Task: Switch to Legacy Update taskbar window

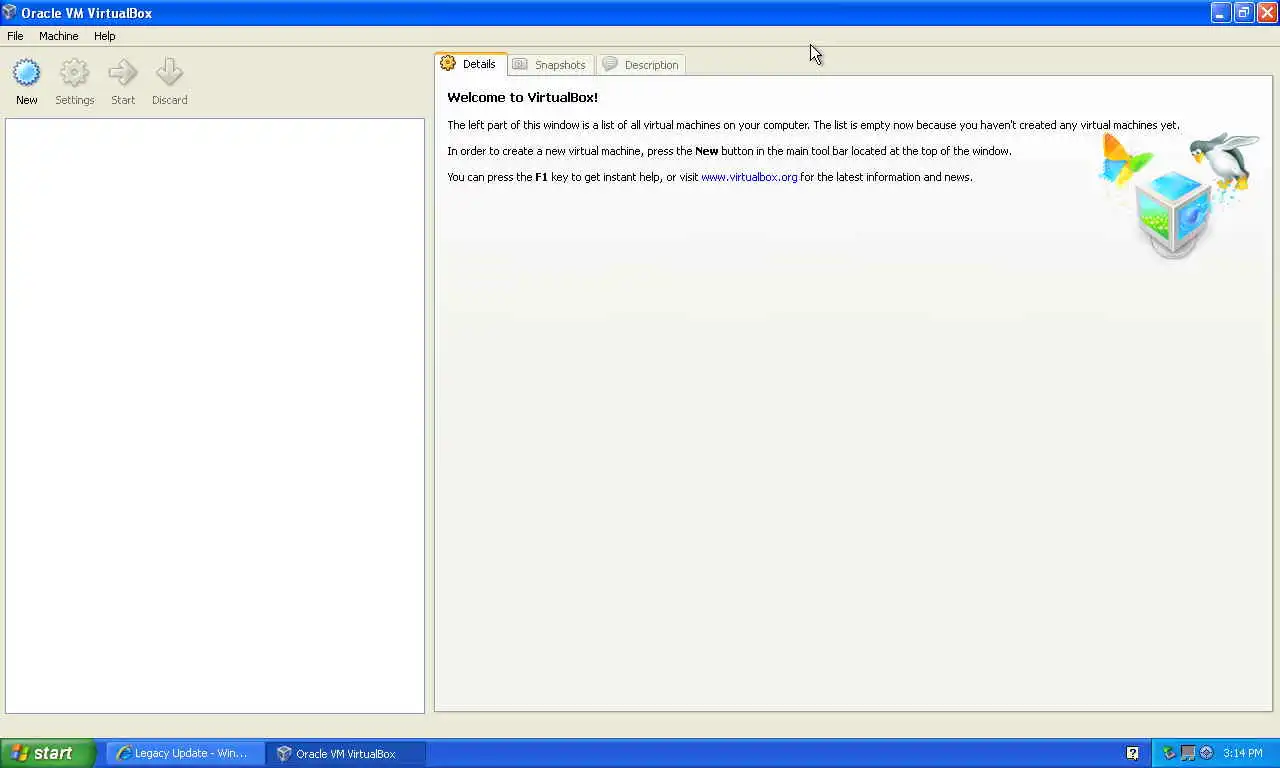Action: [186, 753]
